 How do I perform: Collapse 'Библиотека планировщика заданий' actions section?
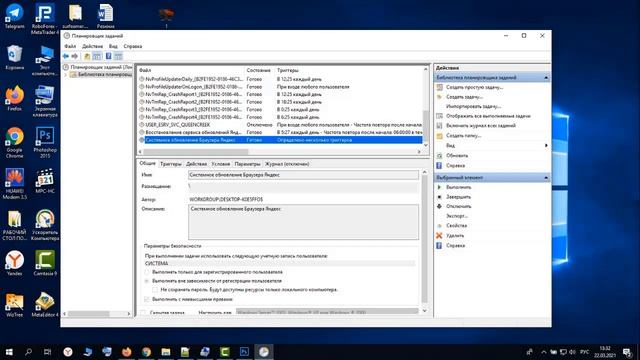click(x=546, y=78)
